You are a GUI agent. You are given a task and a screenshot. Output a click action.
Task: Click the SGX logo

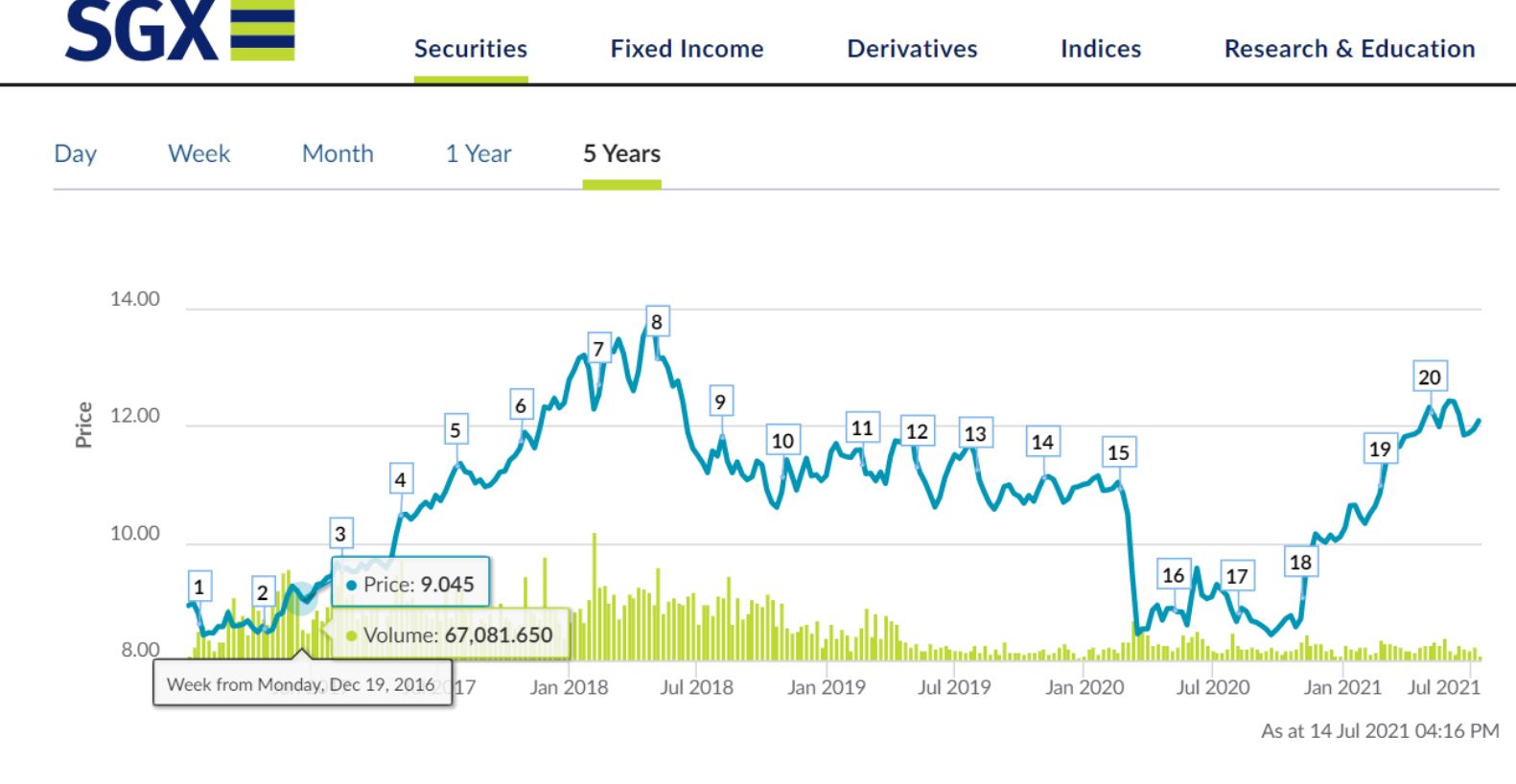tap(179, 31)
